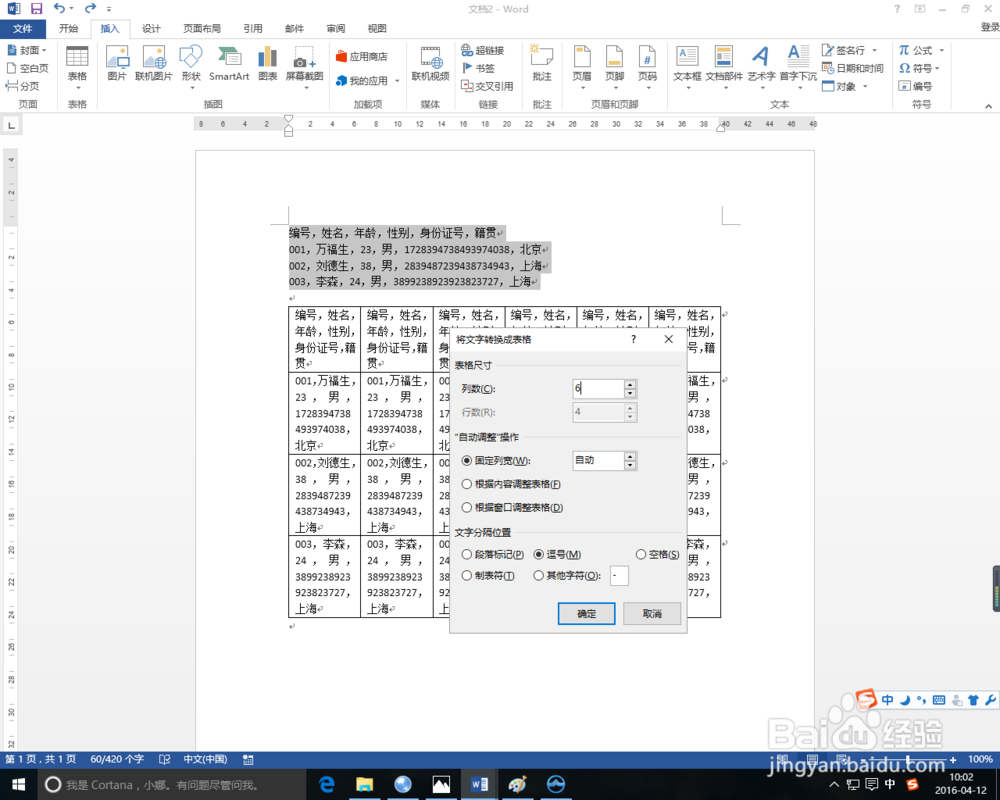Insert a 交叉引用 cross-reference
The height and width of the screenshot is (800, 1000).
pos(487,85)
